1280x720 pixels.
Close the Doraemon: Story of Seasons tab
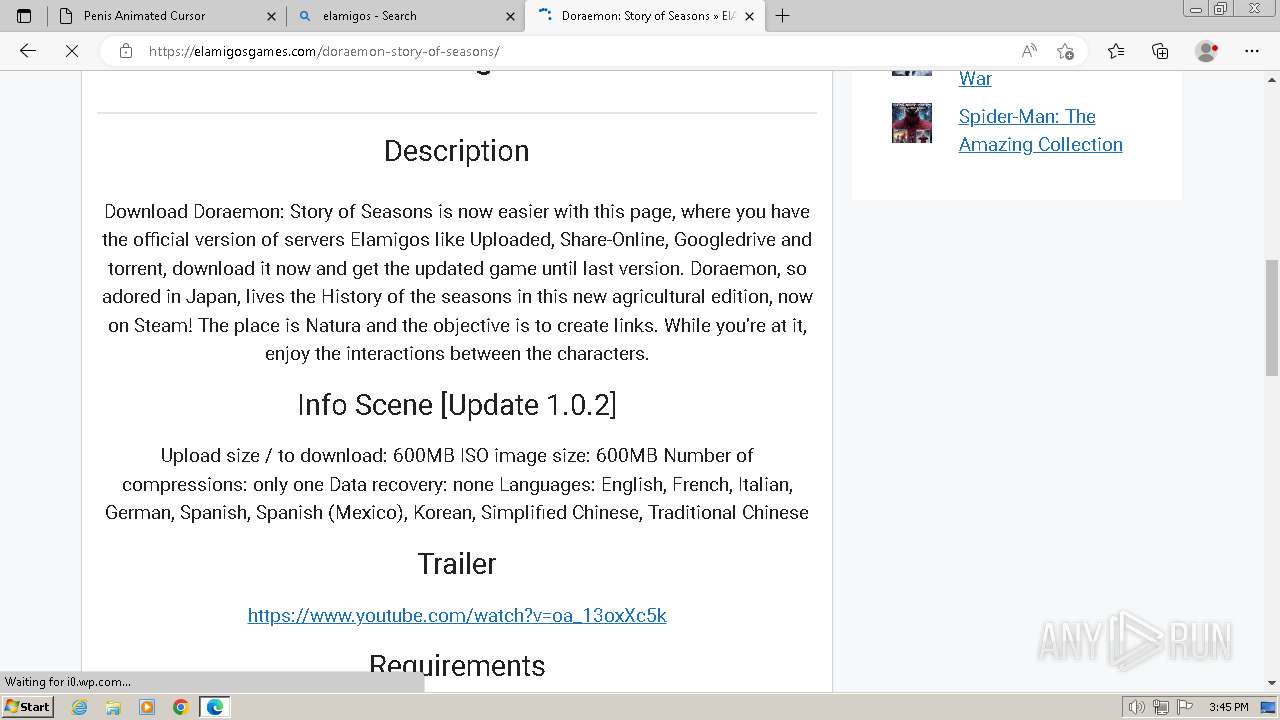coord(749,16)
